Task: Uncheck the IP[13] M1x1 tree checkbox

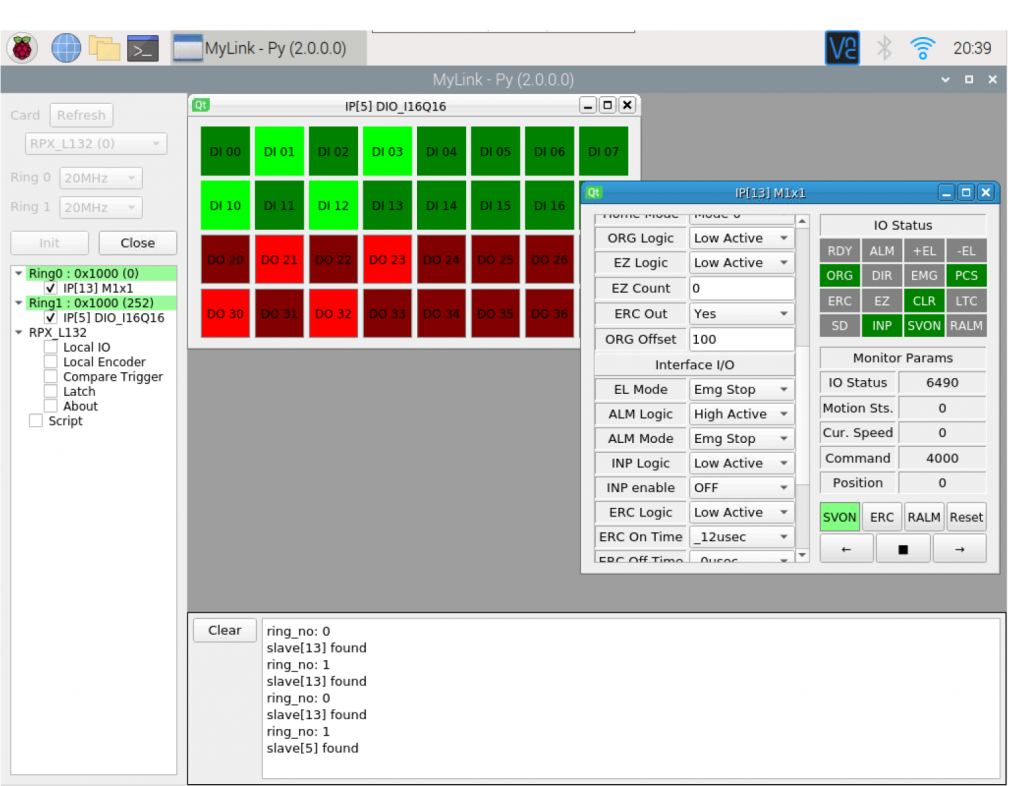Action: [50, 288]
